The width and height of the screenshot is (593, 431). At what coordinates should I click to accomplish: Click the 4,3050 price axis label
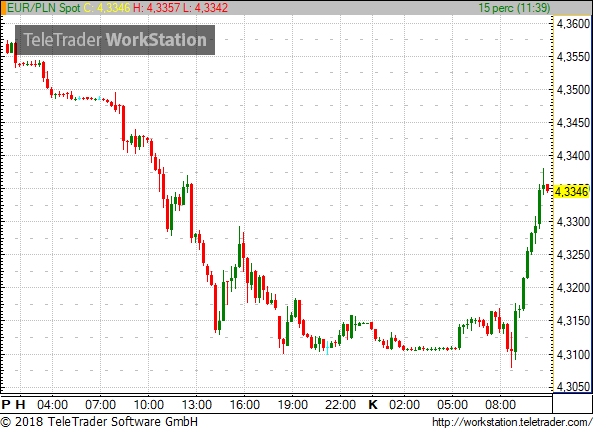[573, 386]
